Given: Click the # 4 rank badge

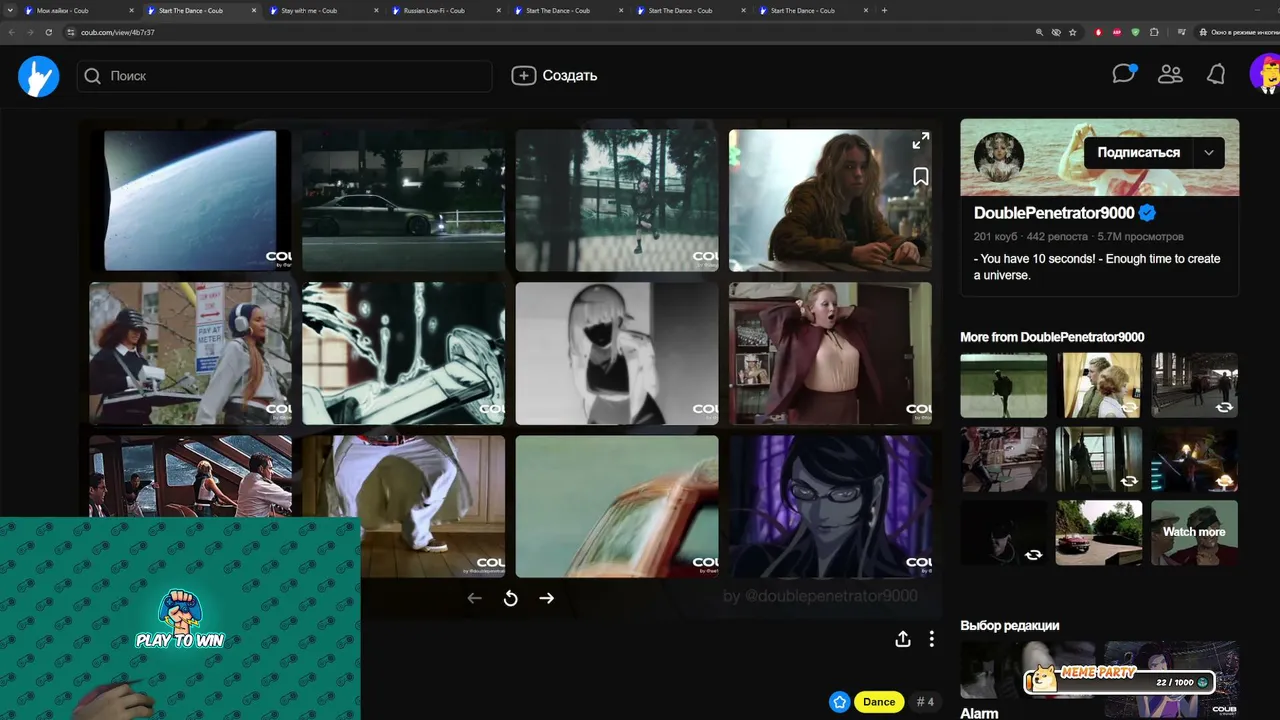Looking at the screenshot, I should 925,702.
